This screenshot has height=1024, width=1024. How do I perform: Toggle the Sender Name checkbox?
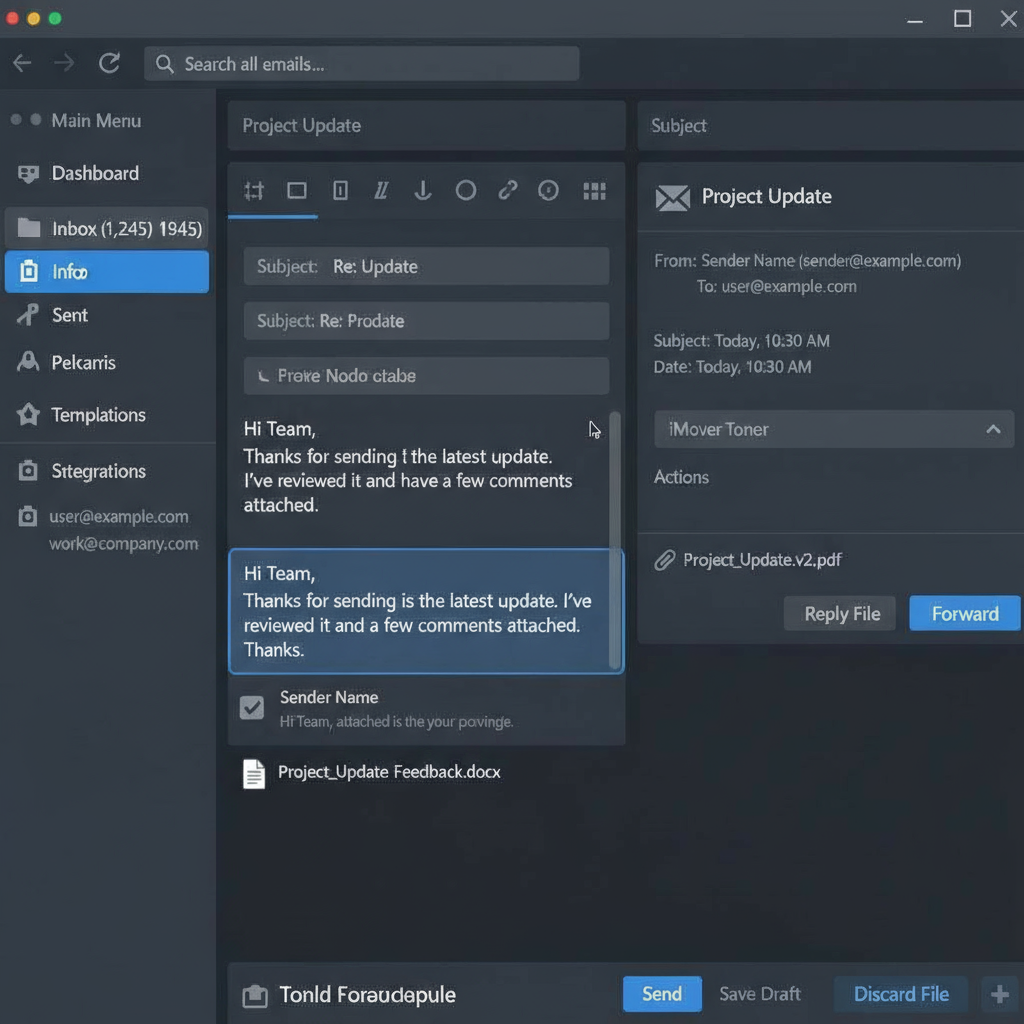point(252,708)
